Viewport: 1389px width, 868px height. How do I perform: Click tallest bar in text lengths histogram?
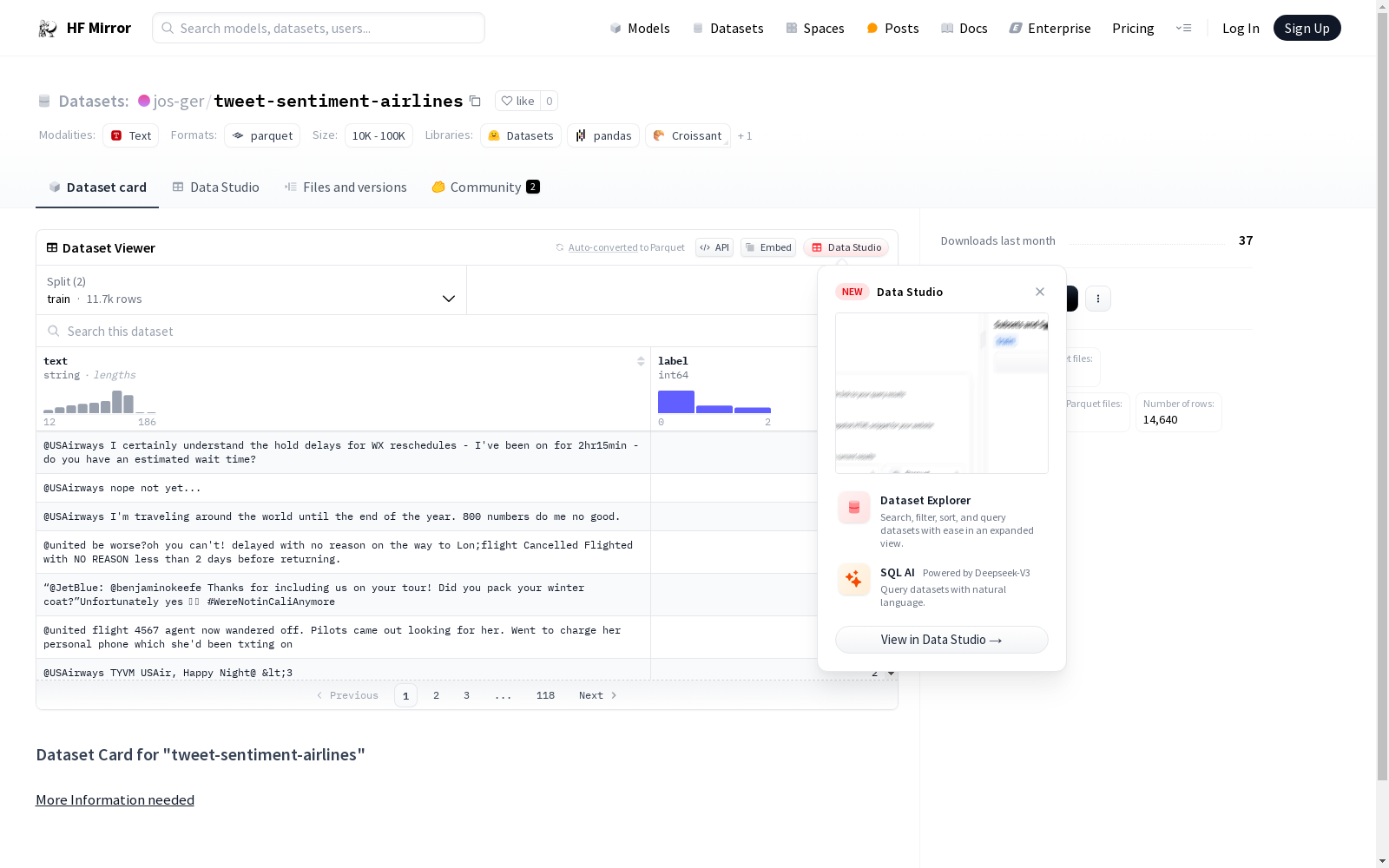coord(117,402)
